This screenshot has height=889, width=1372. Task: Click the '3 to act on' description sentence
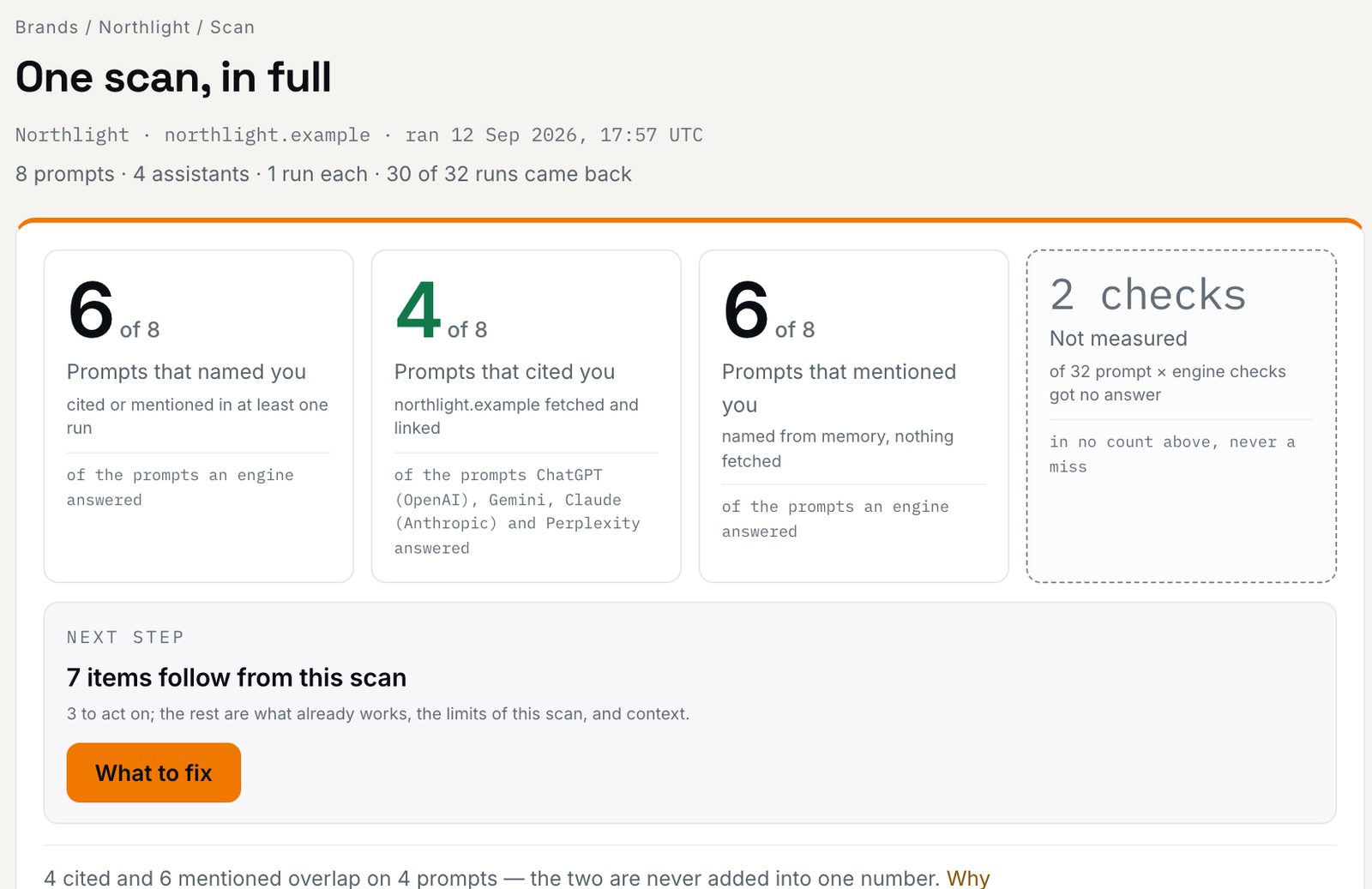378,713
